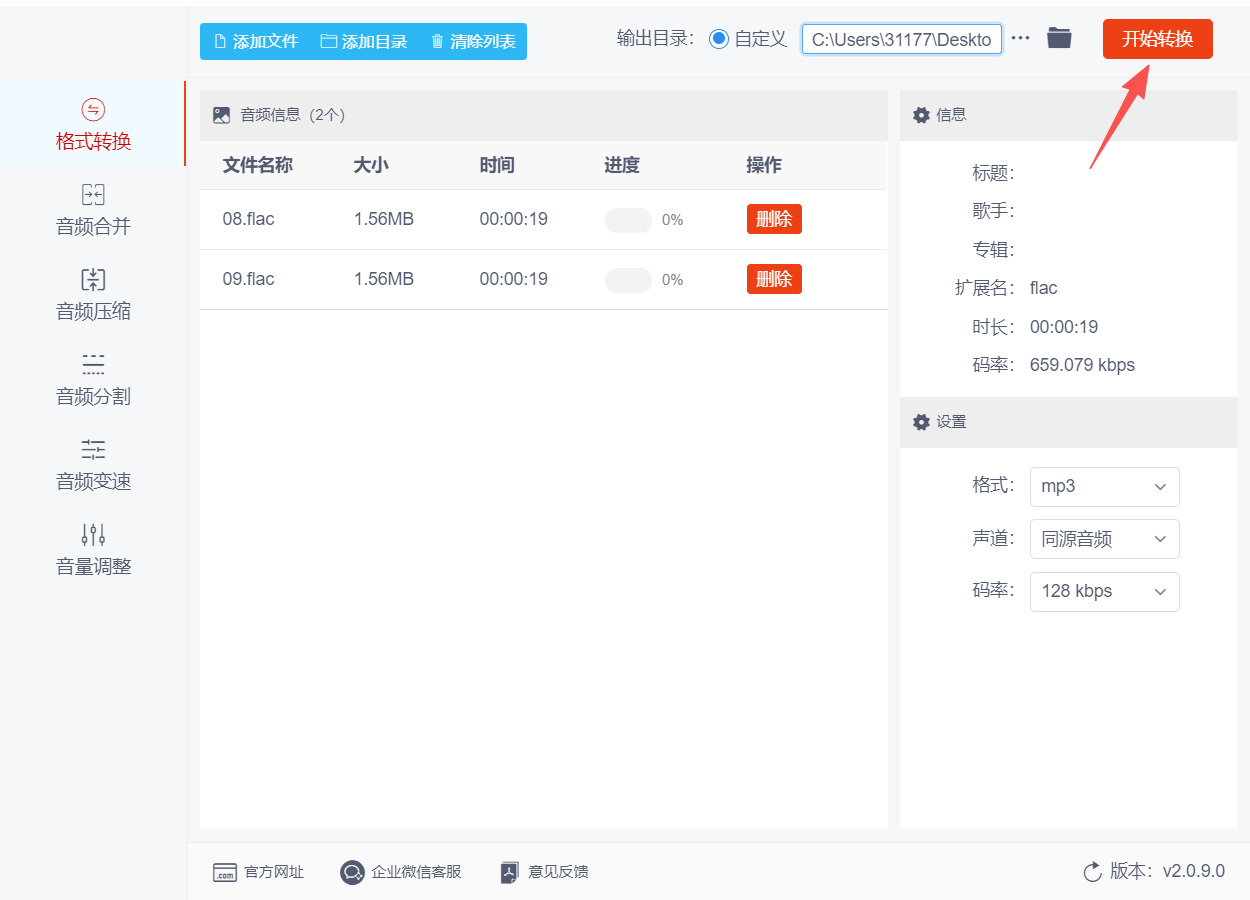
Task: Click the output directory path field
Action: click(x=901, y=39)
